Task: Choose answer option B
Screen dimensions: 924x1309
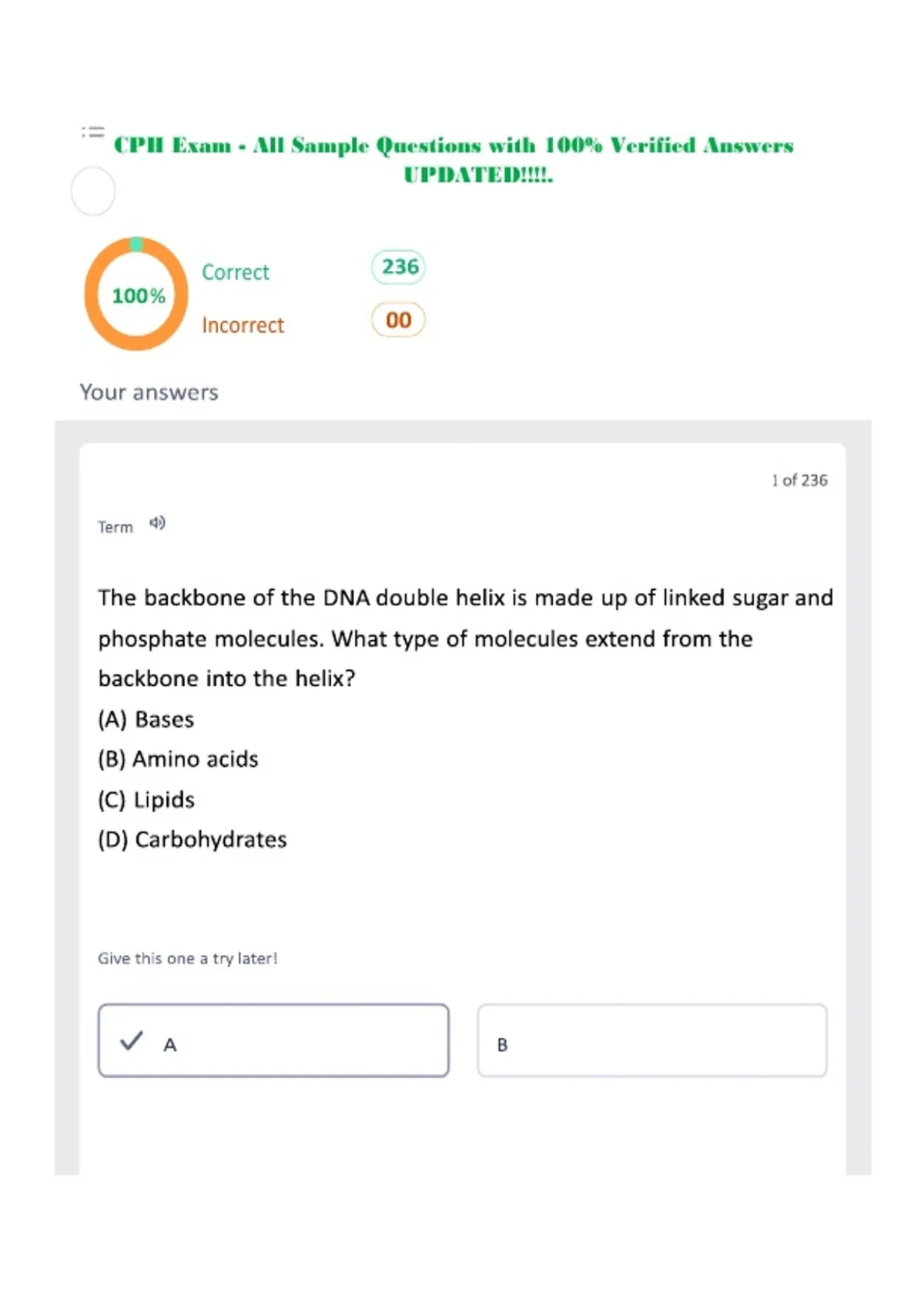Action: pos(652,1040)
